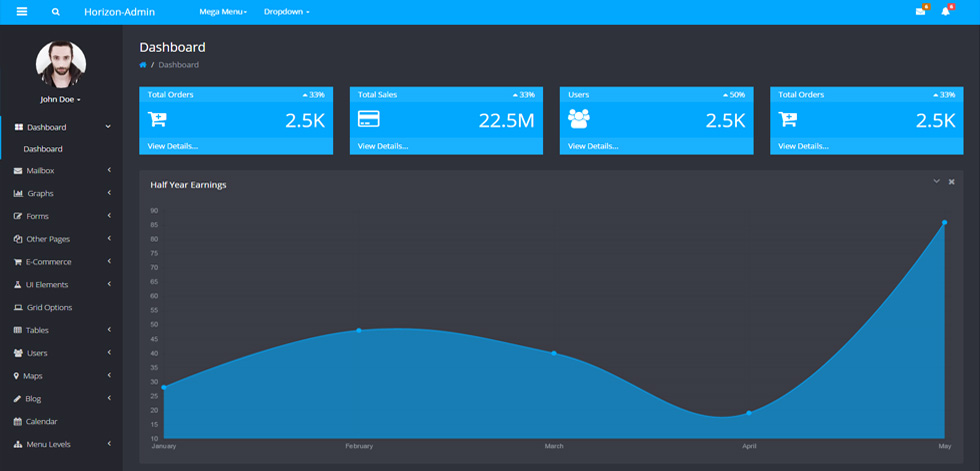Select Mailbox label in sidebar

[40, 171]
